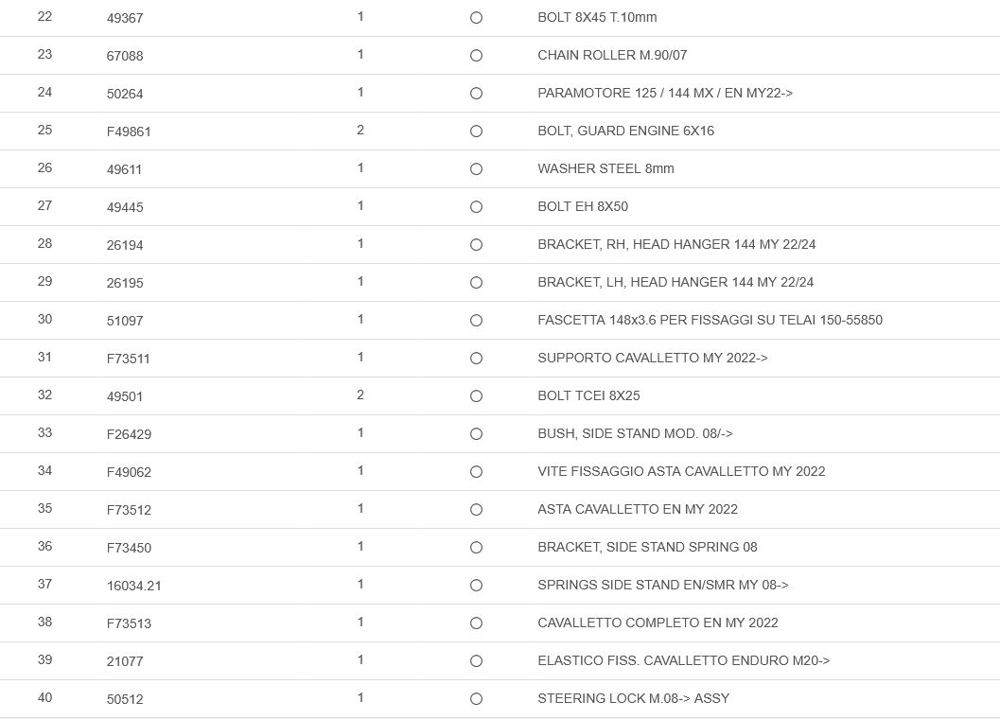
Task: Select the circle for BOLT 8X45 T.10mm
Action: (x=476, y=18)
